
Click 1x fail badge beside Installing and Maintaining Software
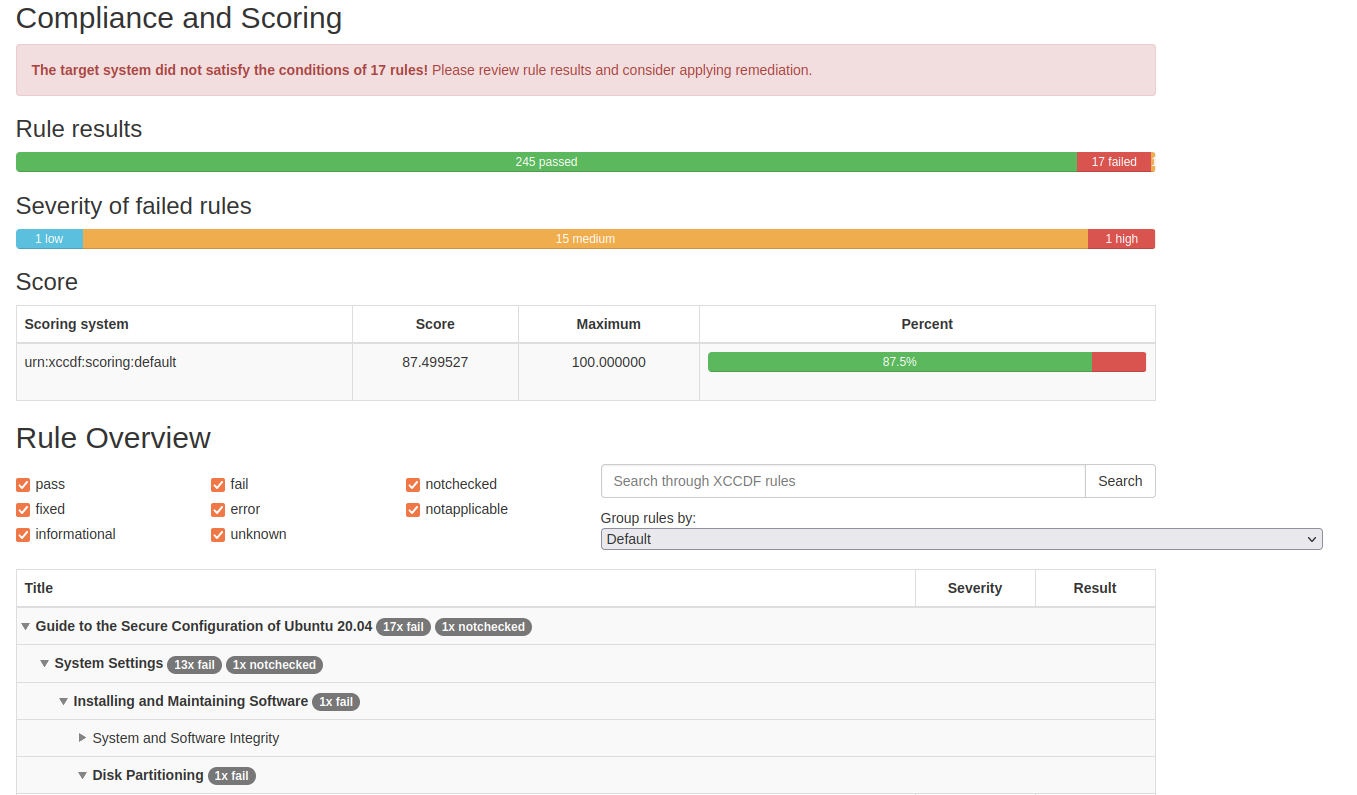(336, 702)
